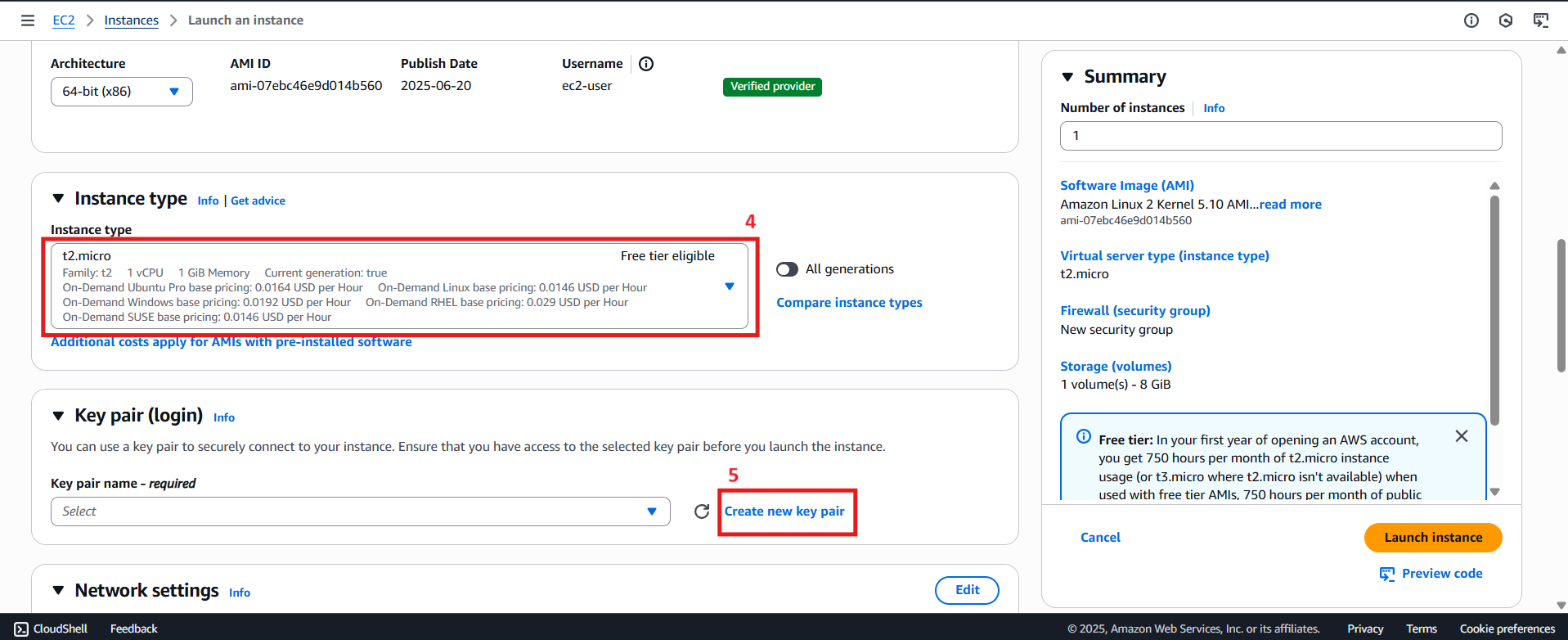Refresh the key pair list

702,512
